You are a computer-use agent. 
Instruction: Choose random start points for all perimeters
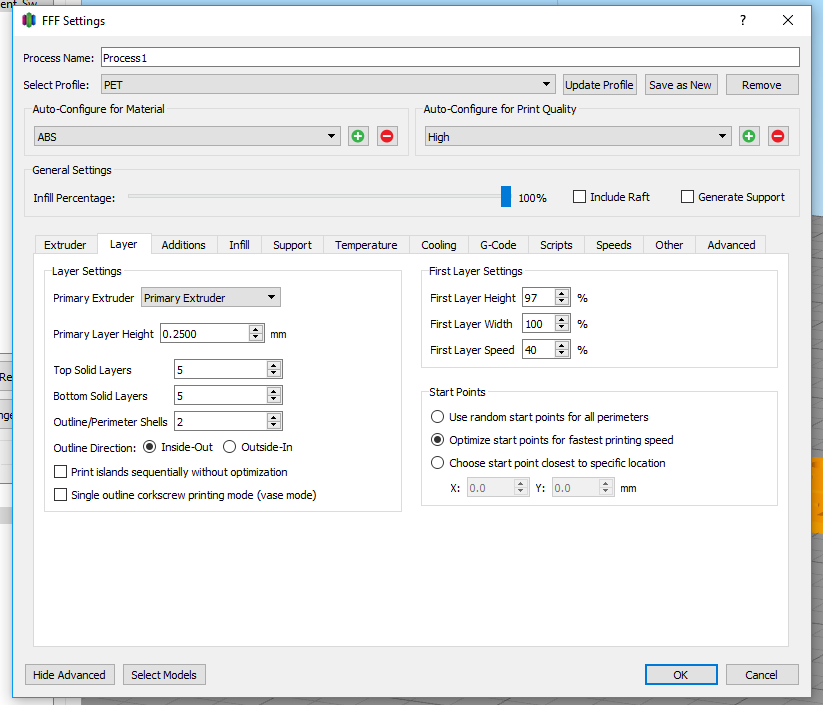pos(437,417)
